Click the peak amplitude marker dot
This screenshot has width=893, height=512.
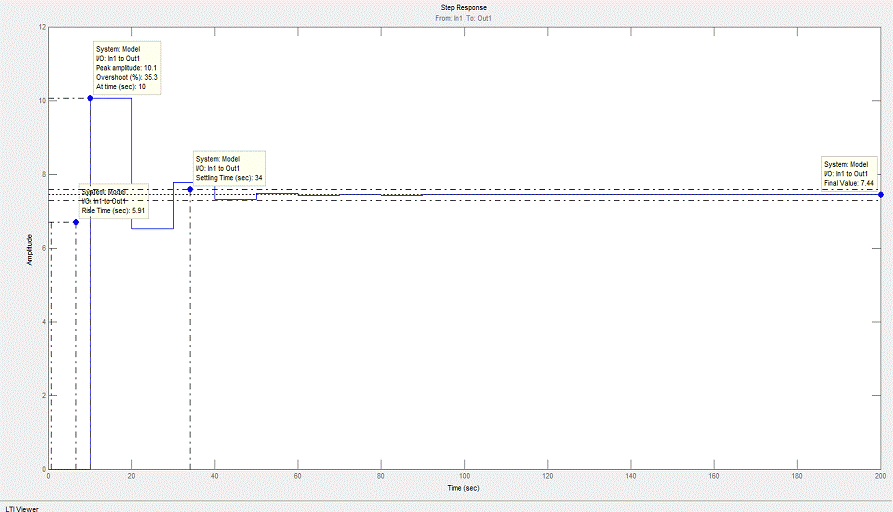(90, 98)
